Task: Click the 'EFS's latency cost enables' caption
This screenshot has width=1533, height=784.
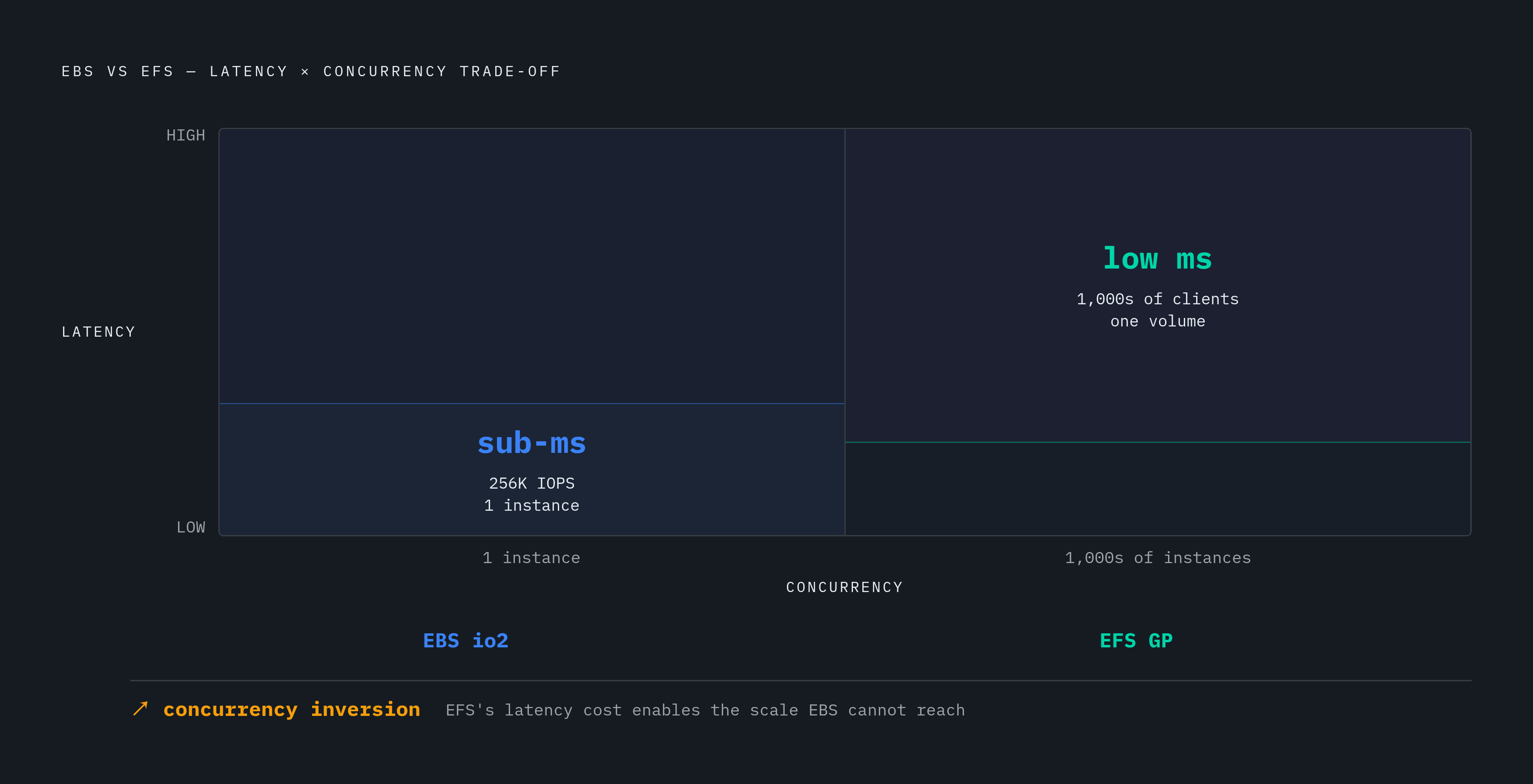Action: point(705,710)
